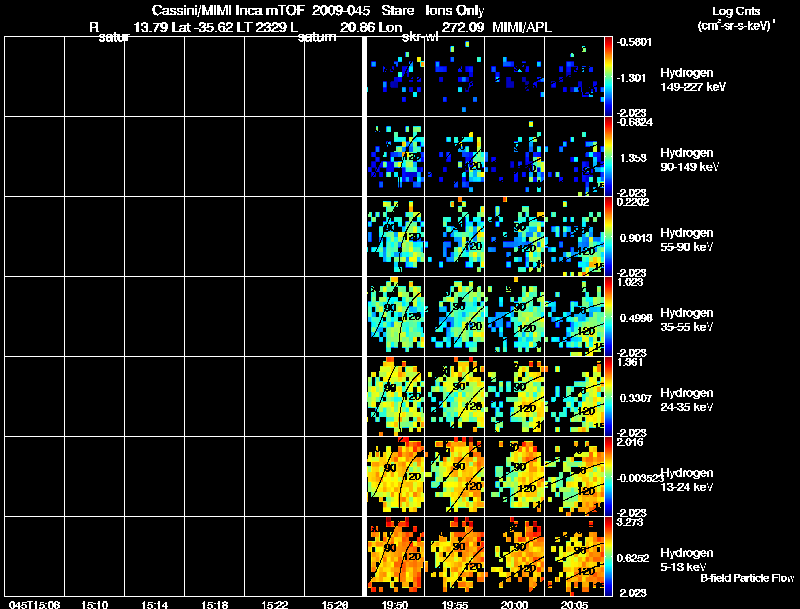This screenshot has width=800, height=609.
Task: Click the 'Hydrogen 5-13 keV' label
Action: coord(687,560)
